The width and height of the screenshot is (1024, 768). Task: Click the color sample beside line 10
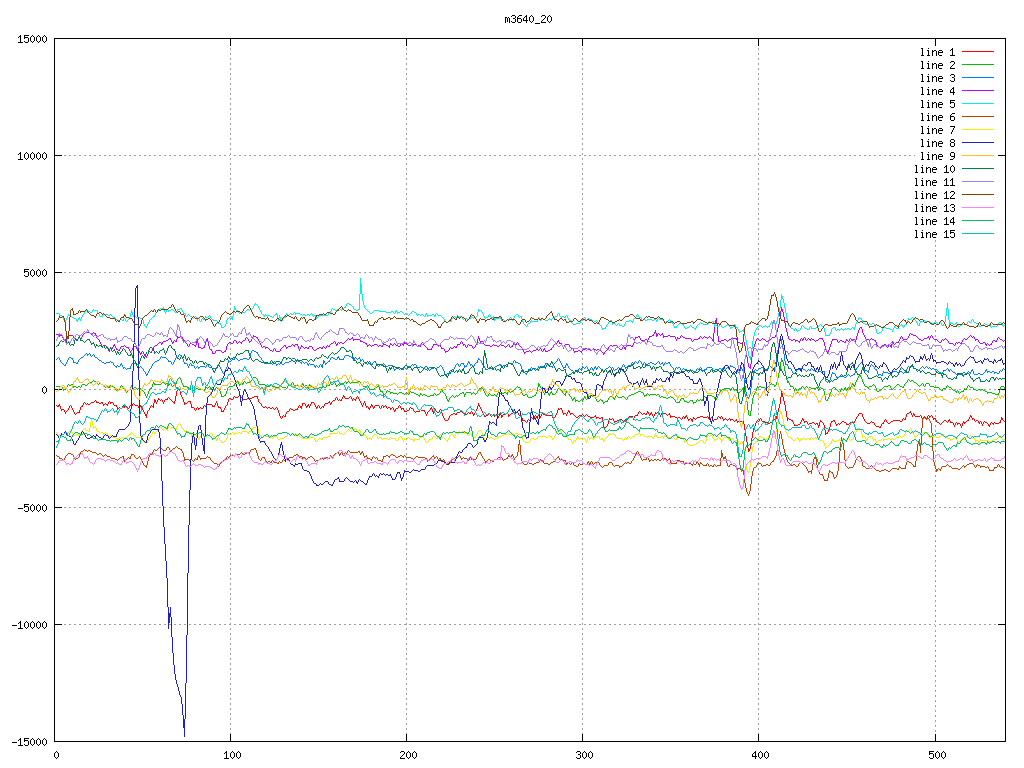[978, 169]
